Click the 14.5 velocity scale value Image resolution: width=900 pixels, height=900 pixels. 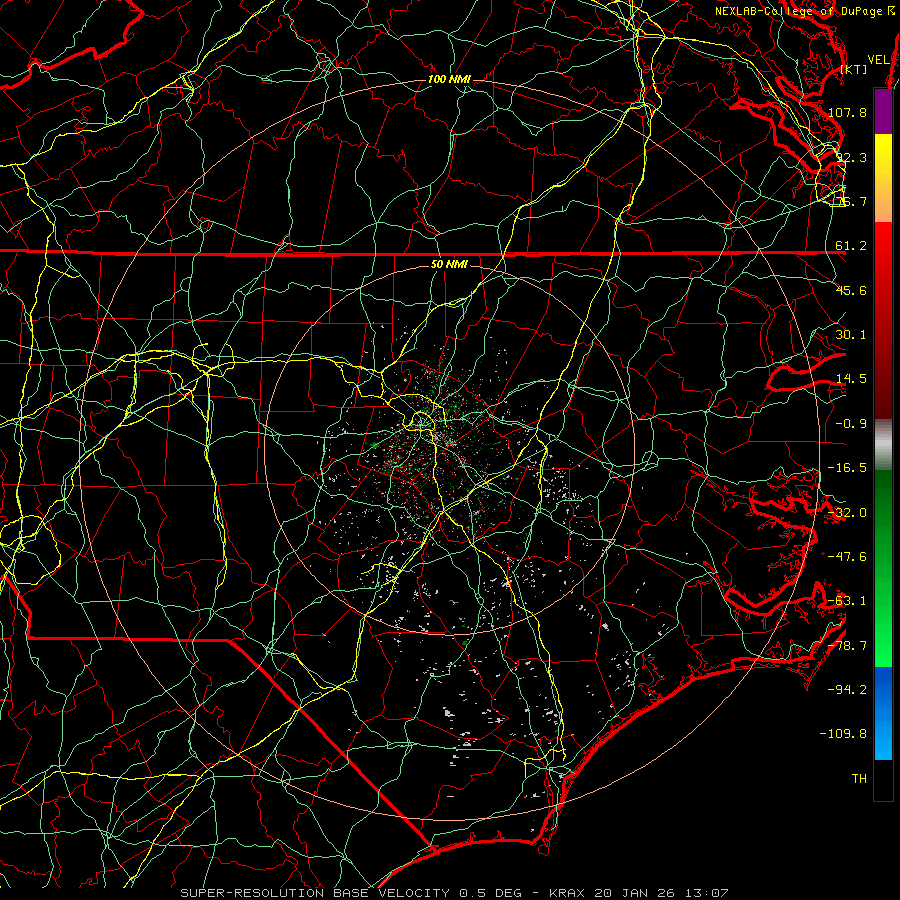point(851,379)
